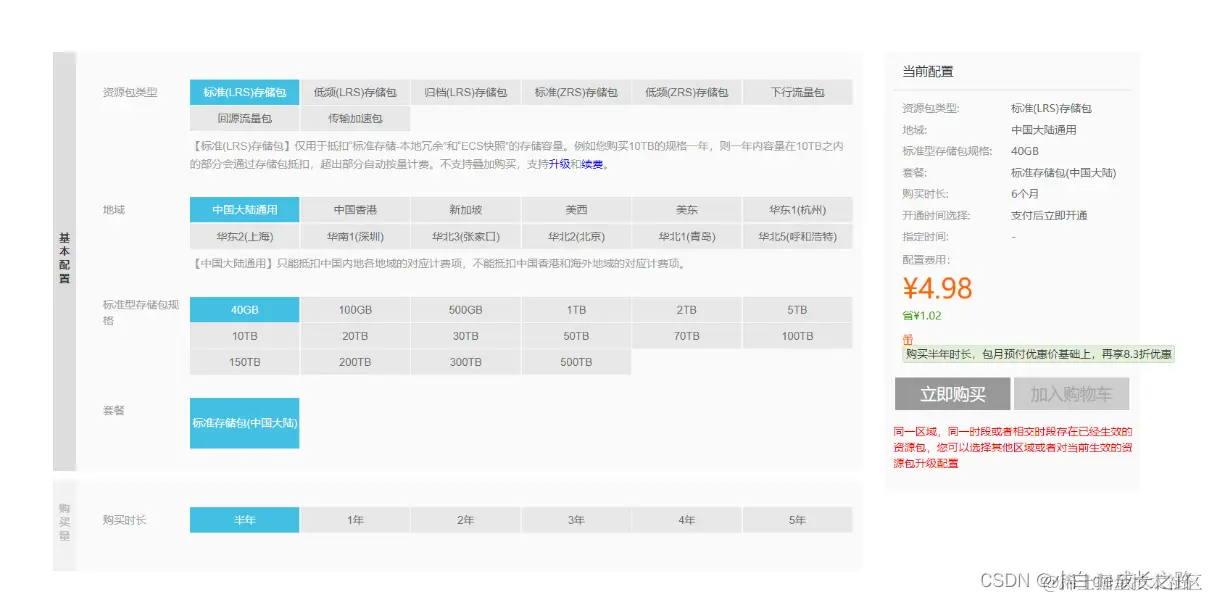Choose 100TB storage size
The image size is (1209, 599).
point(797,336)
